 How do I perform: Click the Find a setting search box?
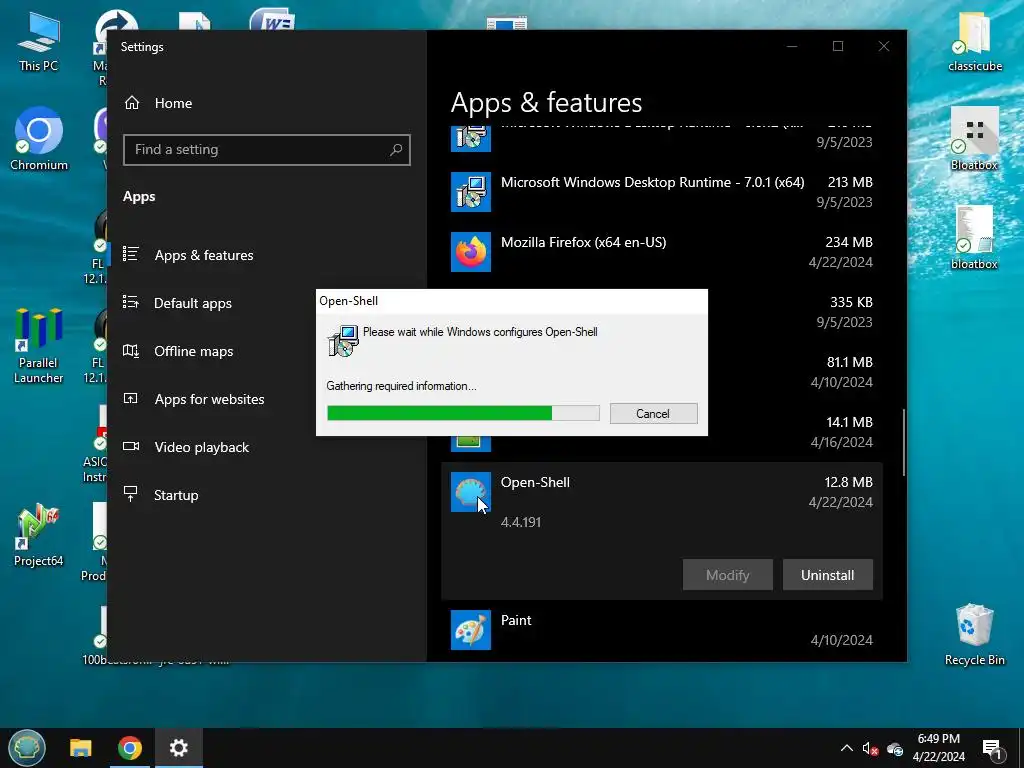(x=266, y=150)
